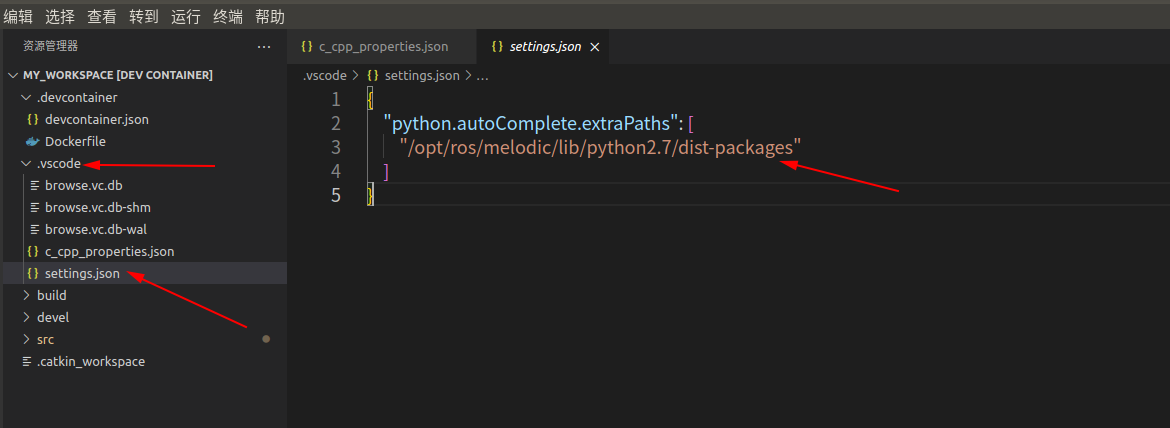Image resolution: width=1170 pixels, height=428 pixels.
Task: Collapse the .vscode folder chevron
Action: [27, 163]
